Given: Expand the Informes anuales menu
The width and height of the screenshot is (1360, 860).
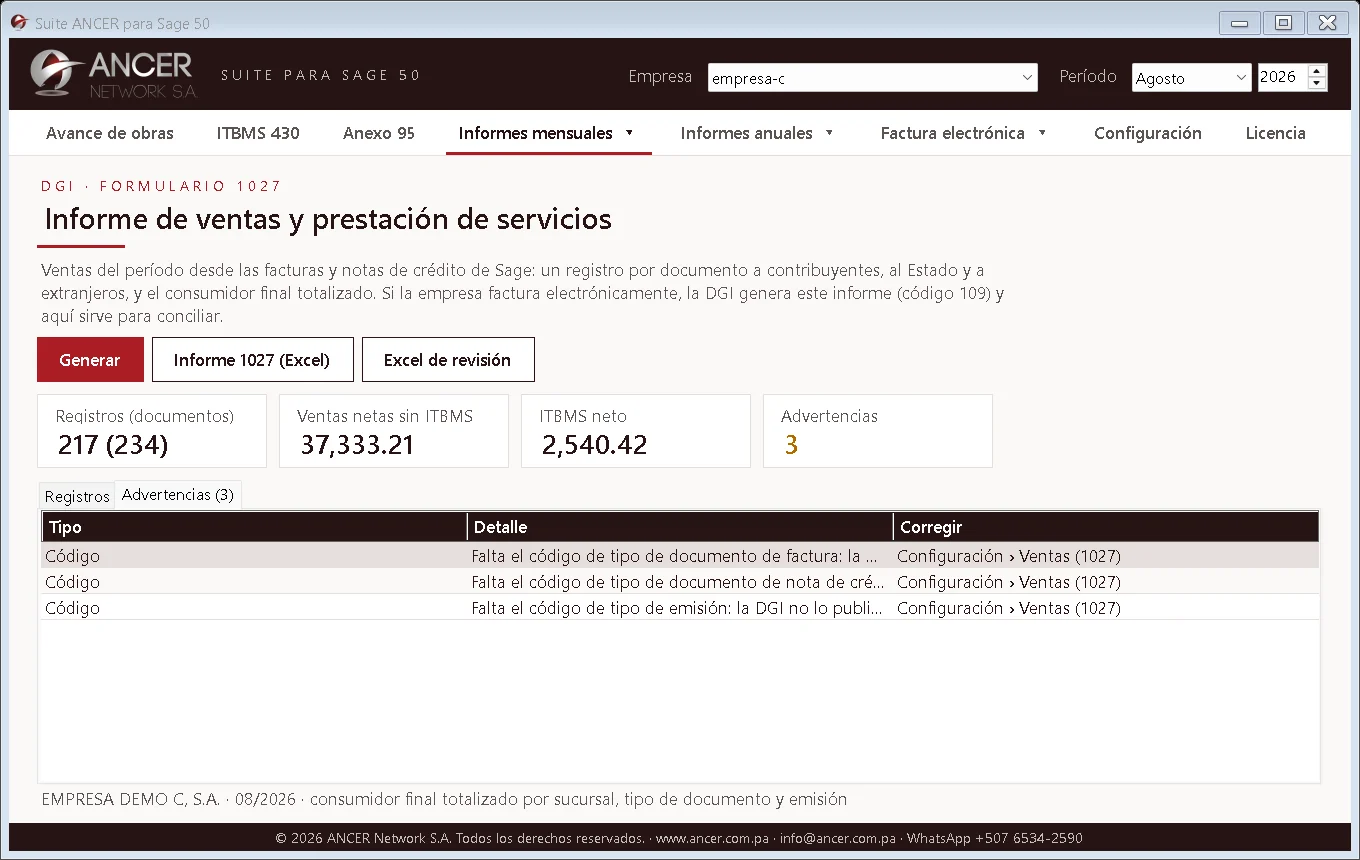Looking at the screenshot, I should [x=758, y=133].
